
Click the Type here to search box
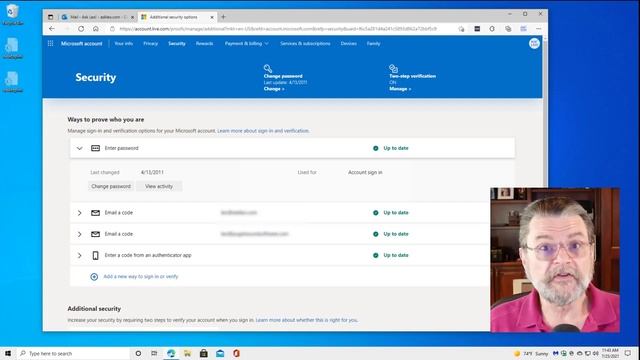(73, 353)
